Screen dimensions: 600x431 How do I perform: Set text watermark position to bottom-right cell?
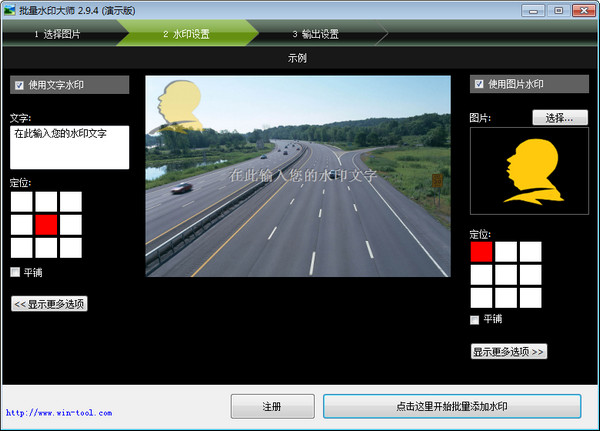click(71, 248)
